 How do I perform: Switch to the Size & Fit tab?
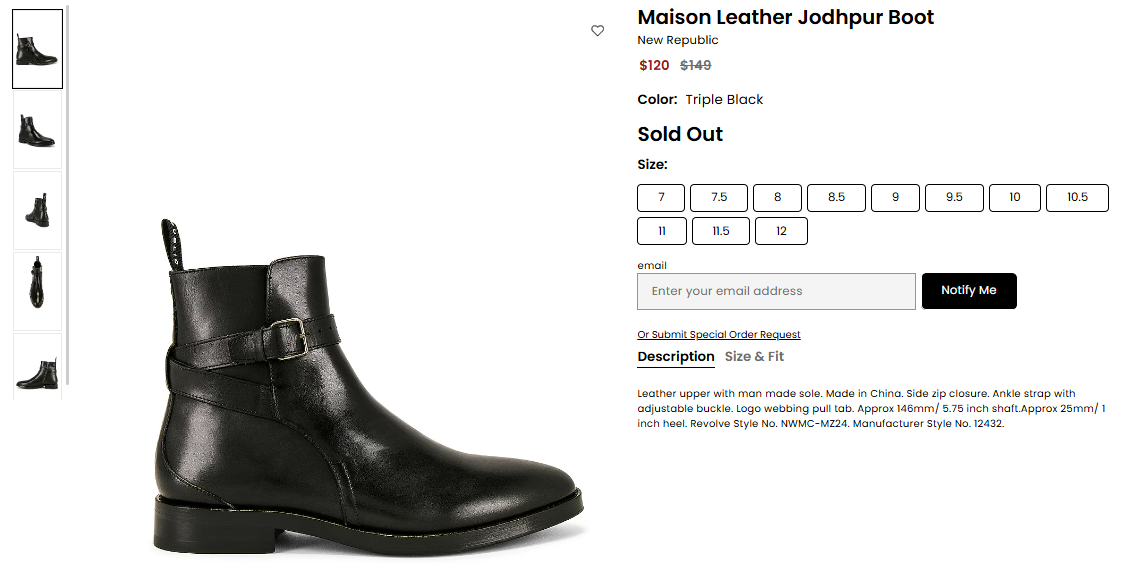(x=754, y=356)
